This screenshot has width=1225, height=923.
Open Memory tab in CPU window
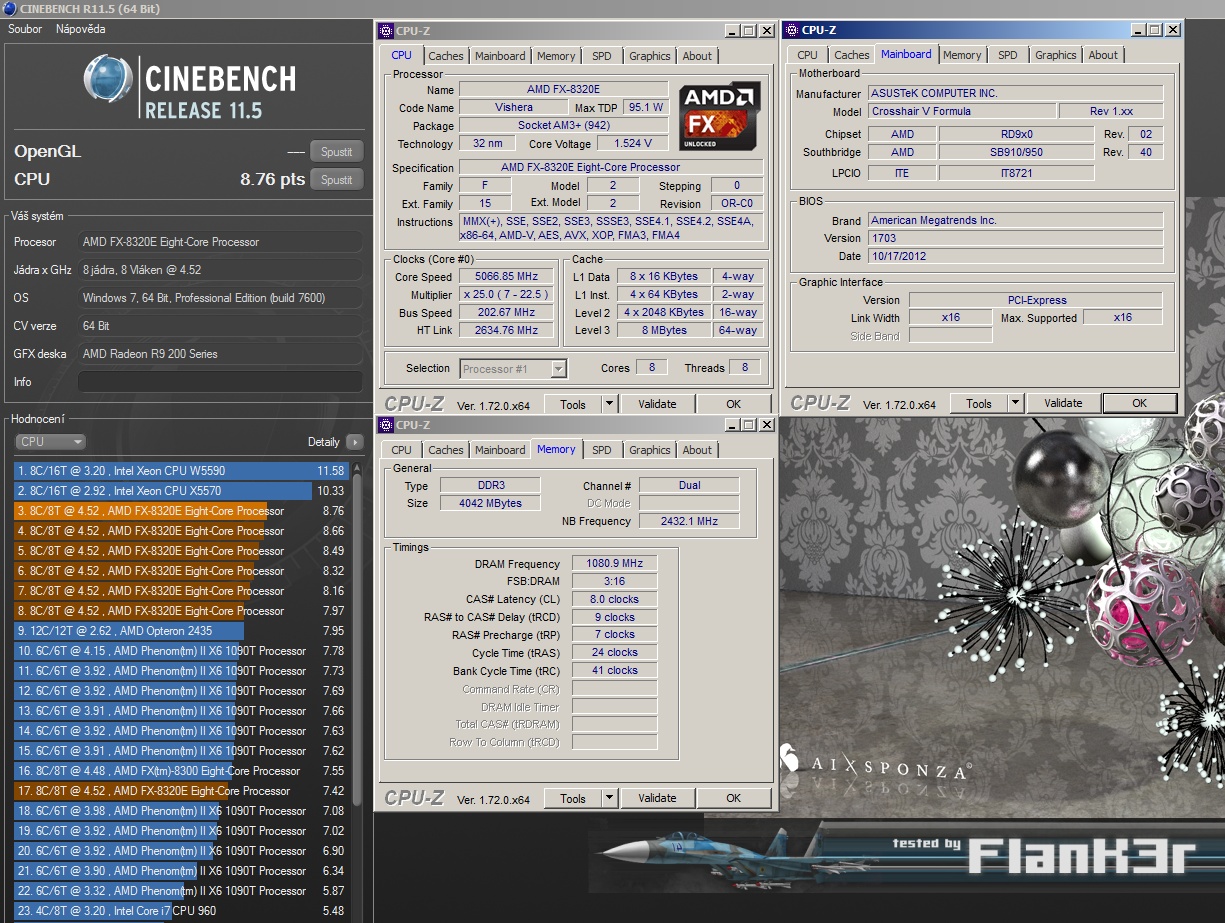coord(556,56)
